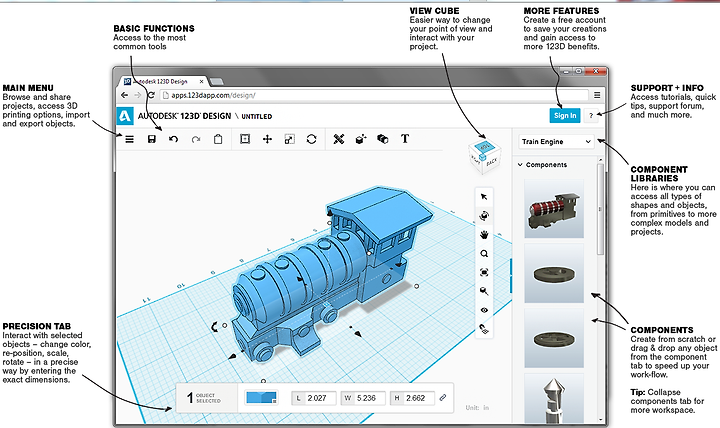The height and width of the screenshot is (428, 720).
Task: Open a new browser tab
Action: (x=216, y=82)
